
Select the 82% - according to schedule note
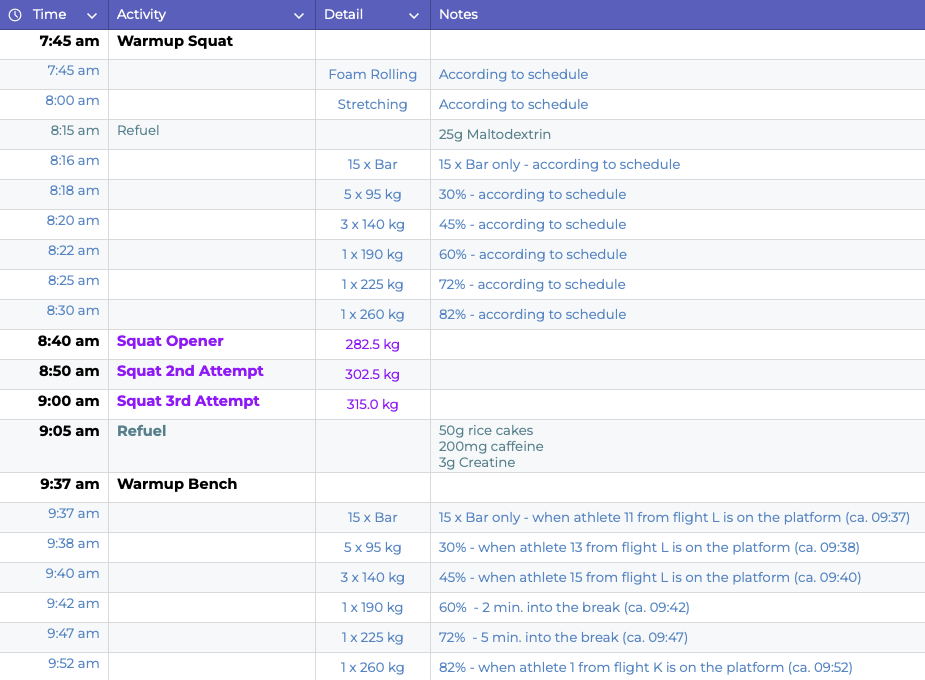(x=532, y=315)
